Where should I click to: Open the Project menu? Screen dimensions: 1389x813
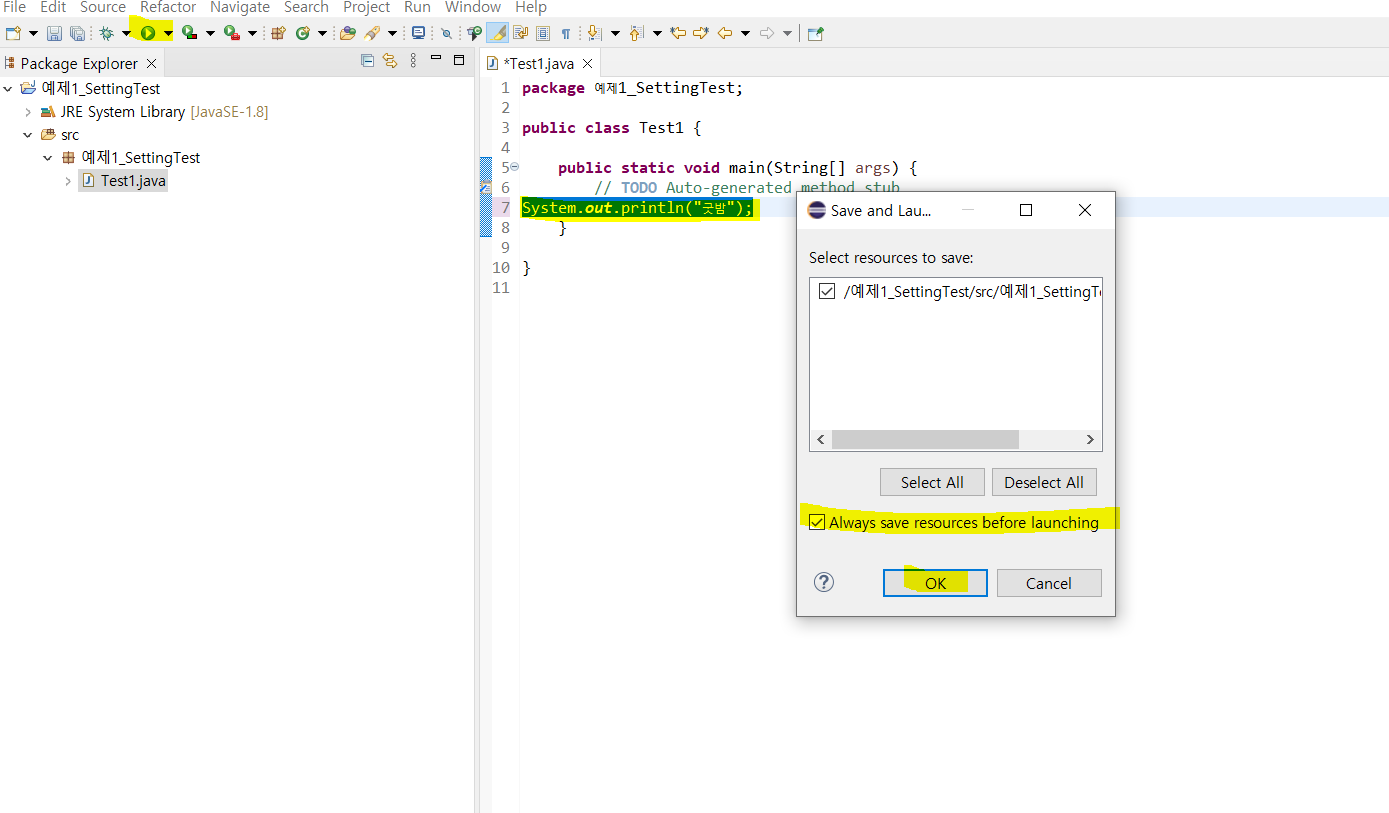[x=366, y=7]
